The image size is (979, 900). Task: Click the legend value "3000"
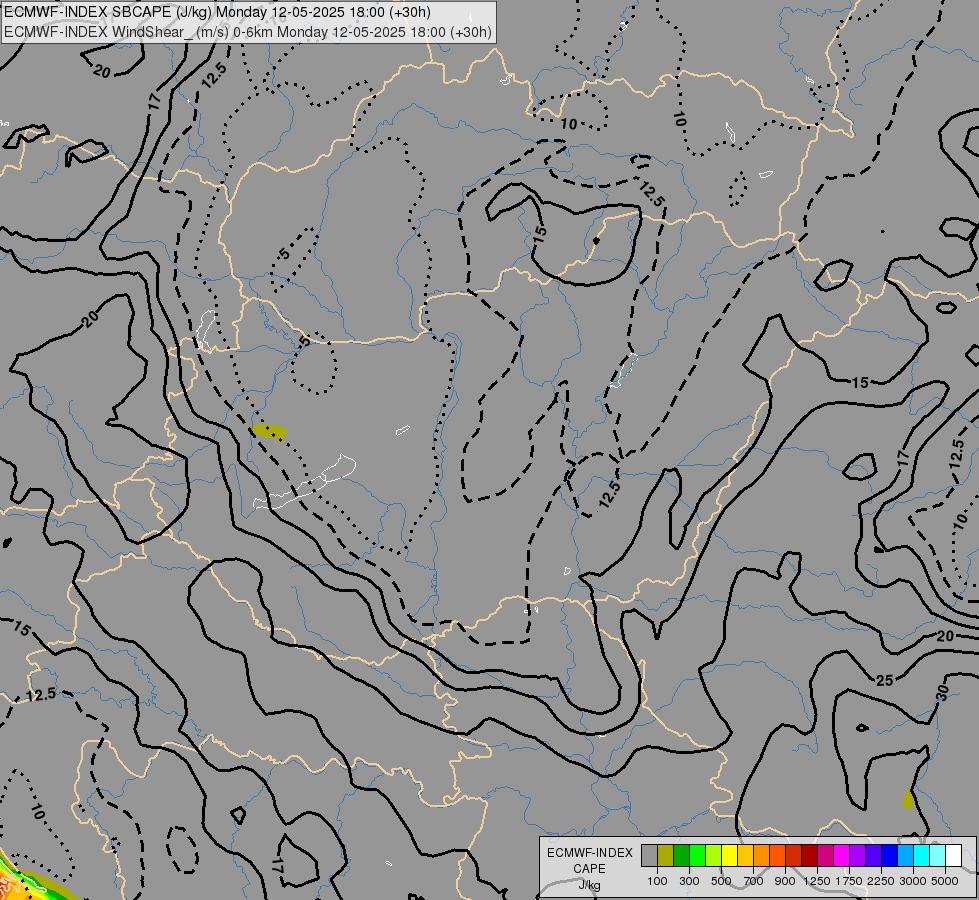(x=913, y=881)
